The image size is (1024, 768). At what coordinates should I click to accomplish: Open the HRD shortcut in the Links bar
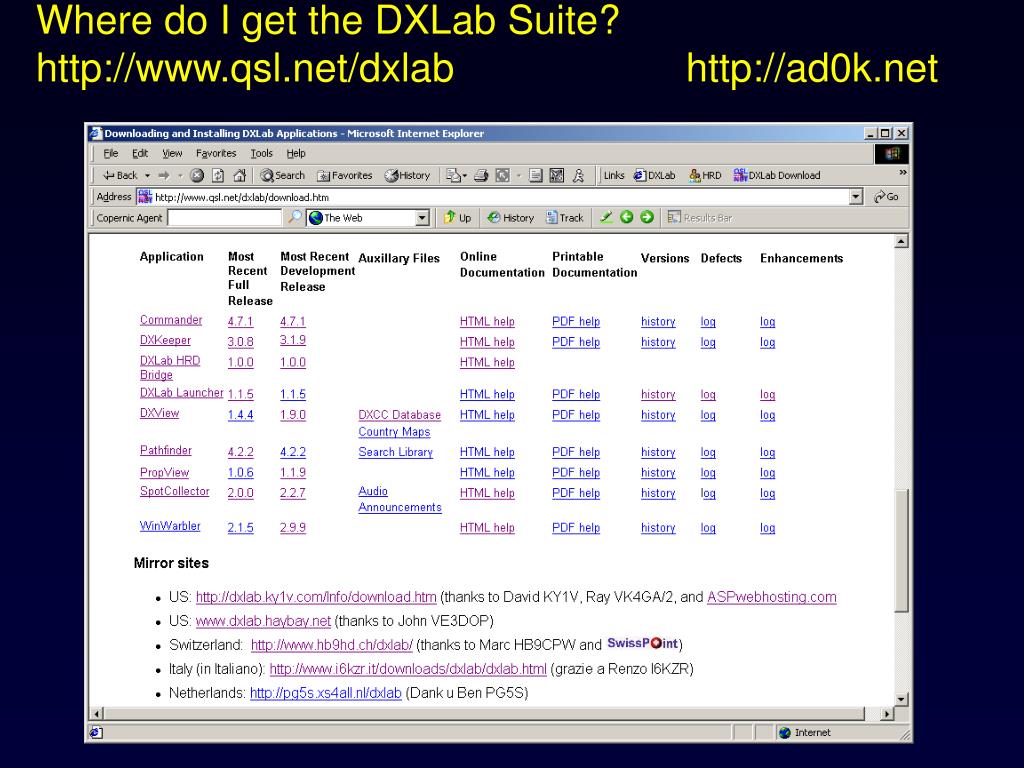[705, 175]
